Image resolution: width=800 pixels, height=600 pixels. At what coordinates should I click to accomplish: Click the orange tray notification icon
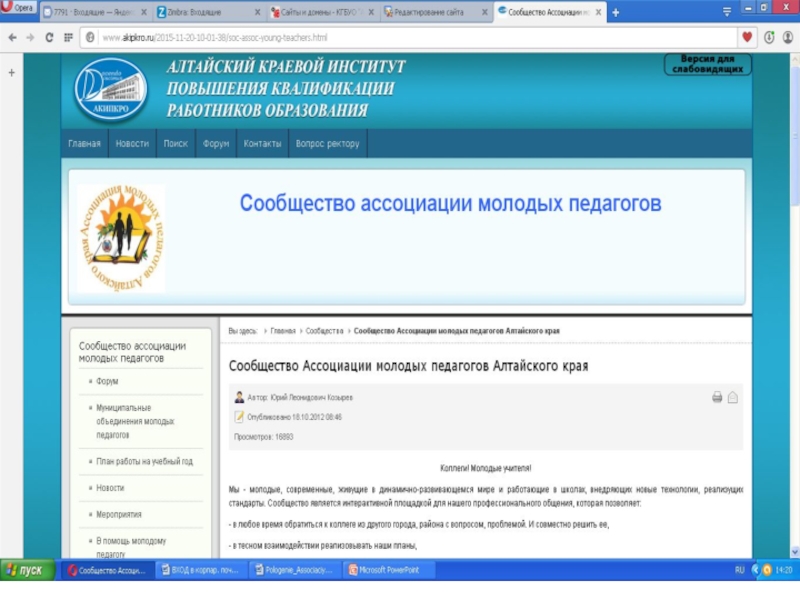pyautogui.click(x=767, y=570)
